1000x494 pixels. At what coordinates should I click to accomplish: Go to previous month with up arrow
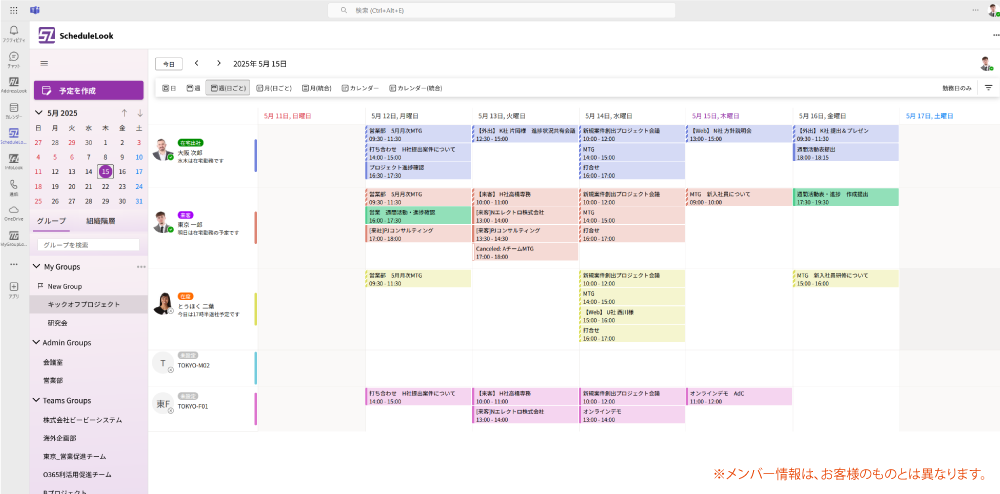(x=124, y=113)
